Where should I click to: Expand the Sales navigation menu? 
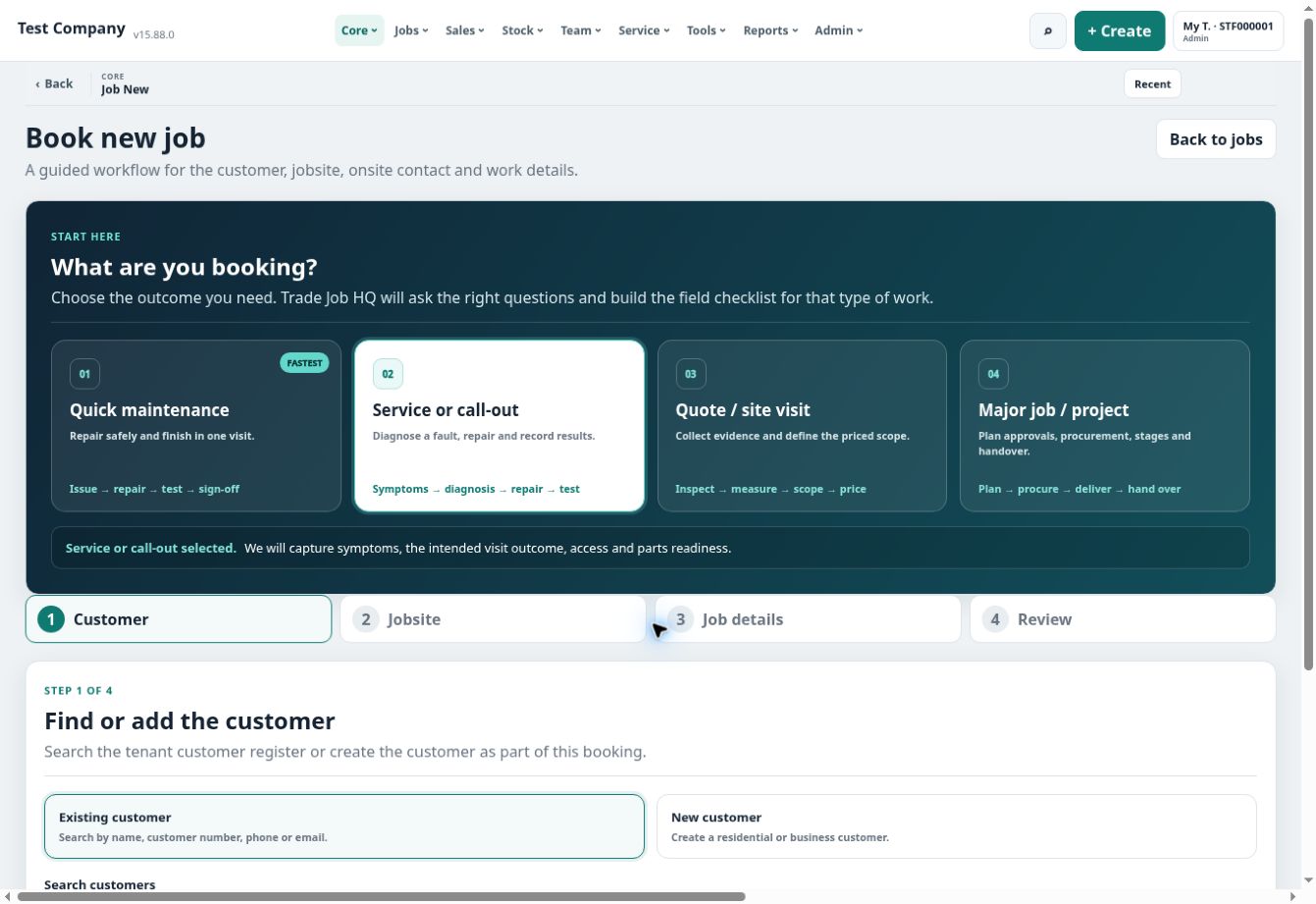(464, 30)
